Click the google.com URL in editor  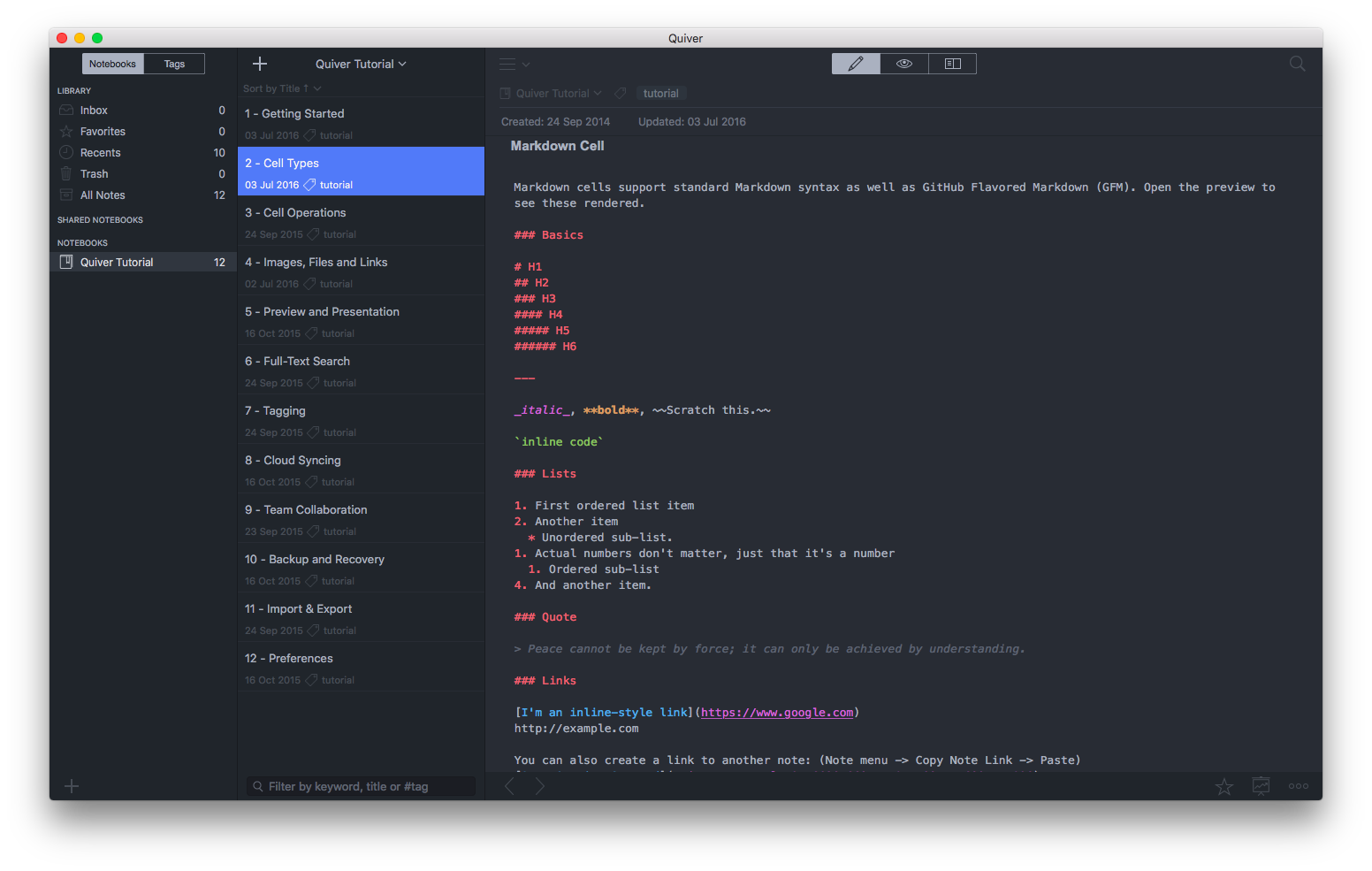tap(777, 713)
